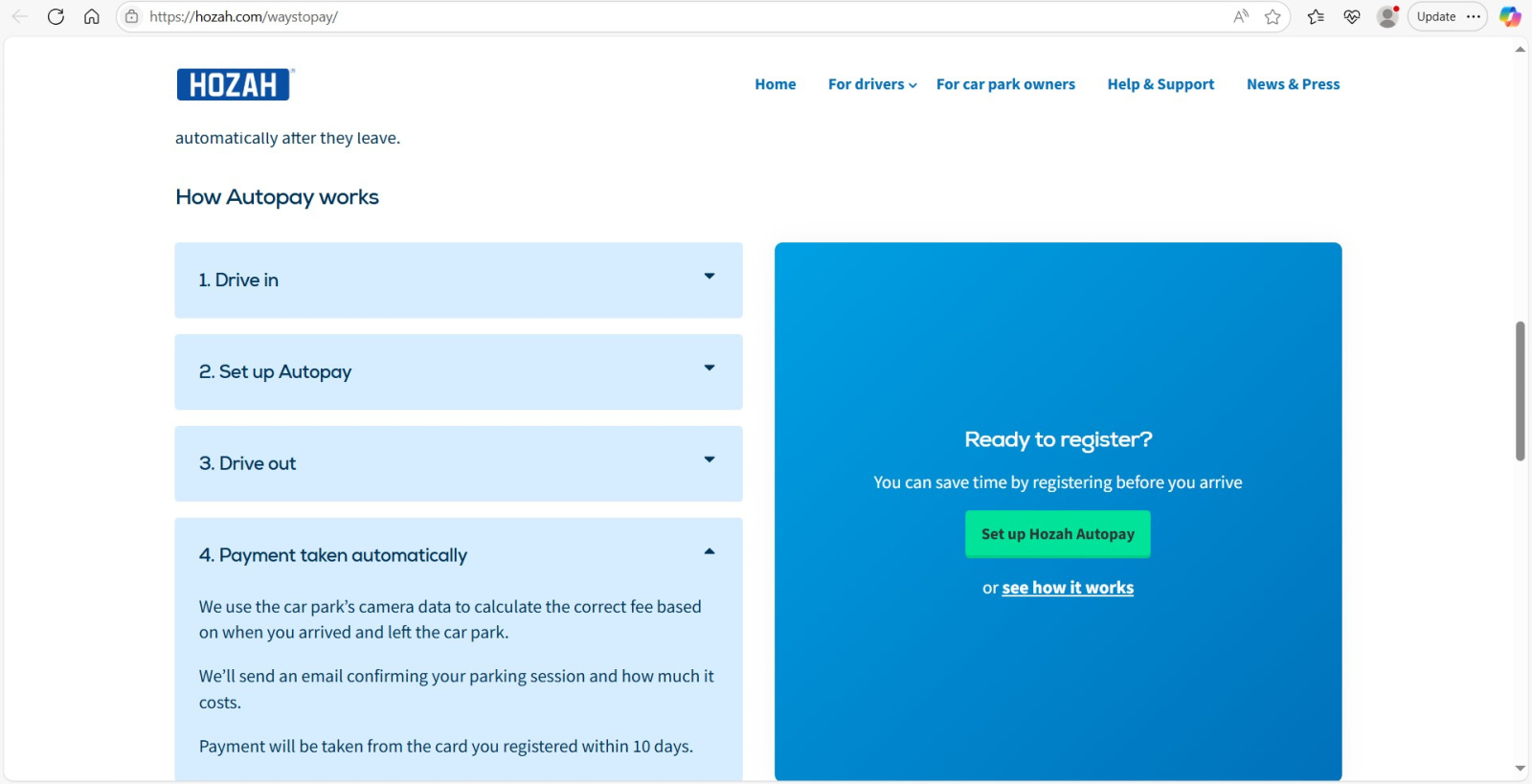Expand the '3. Drive out' section
The width and height of the screenshot is (1532, 784).
(x=459, y=463)
